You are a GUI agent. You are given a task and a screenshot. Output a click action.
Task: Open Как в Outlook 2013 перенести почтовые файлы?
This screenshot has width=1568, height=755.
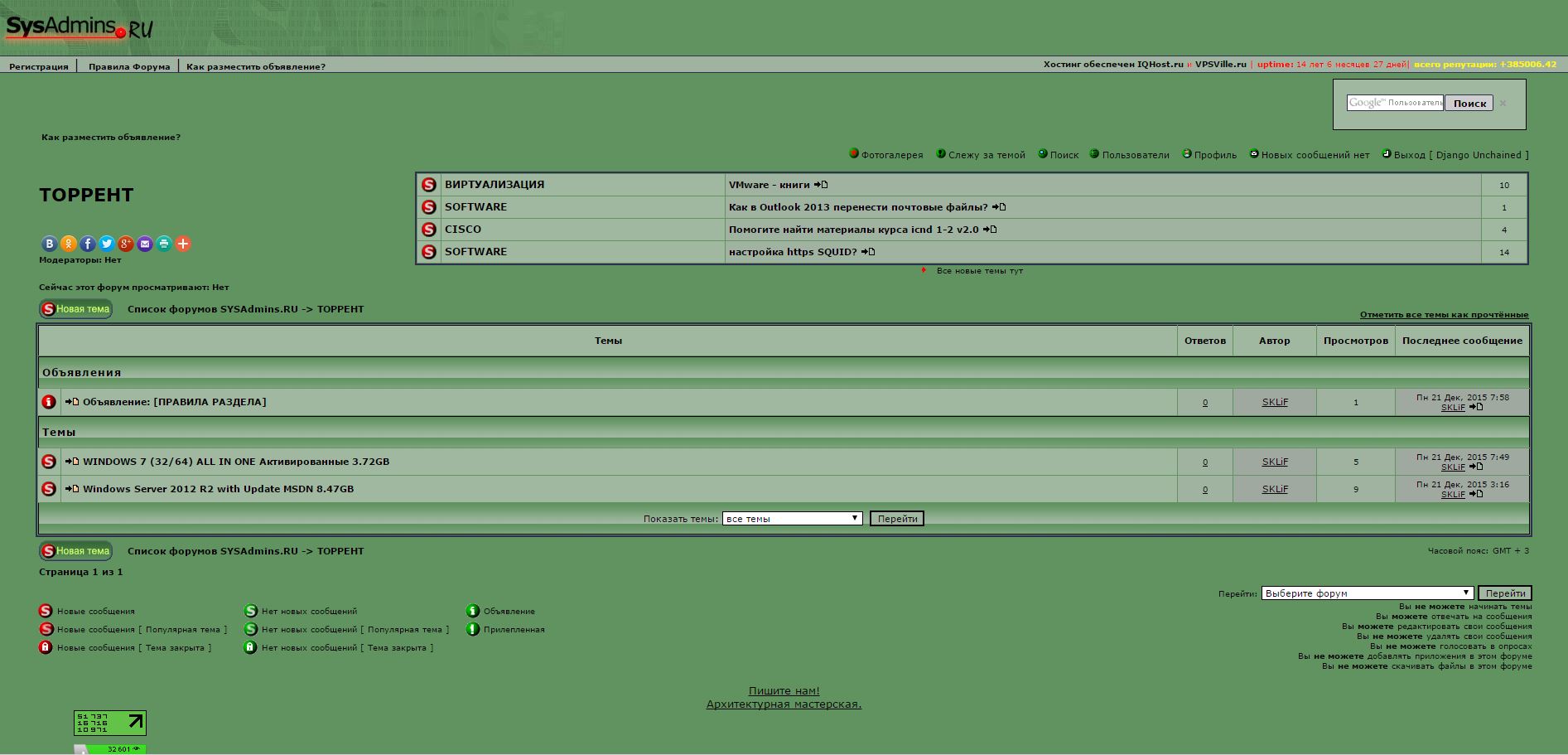(x=858, y=207)
